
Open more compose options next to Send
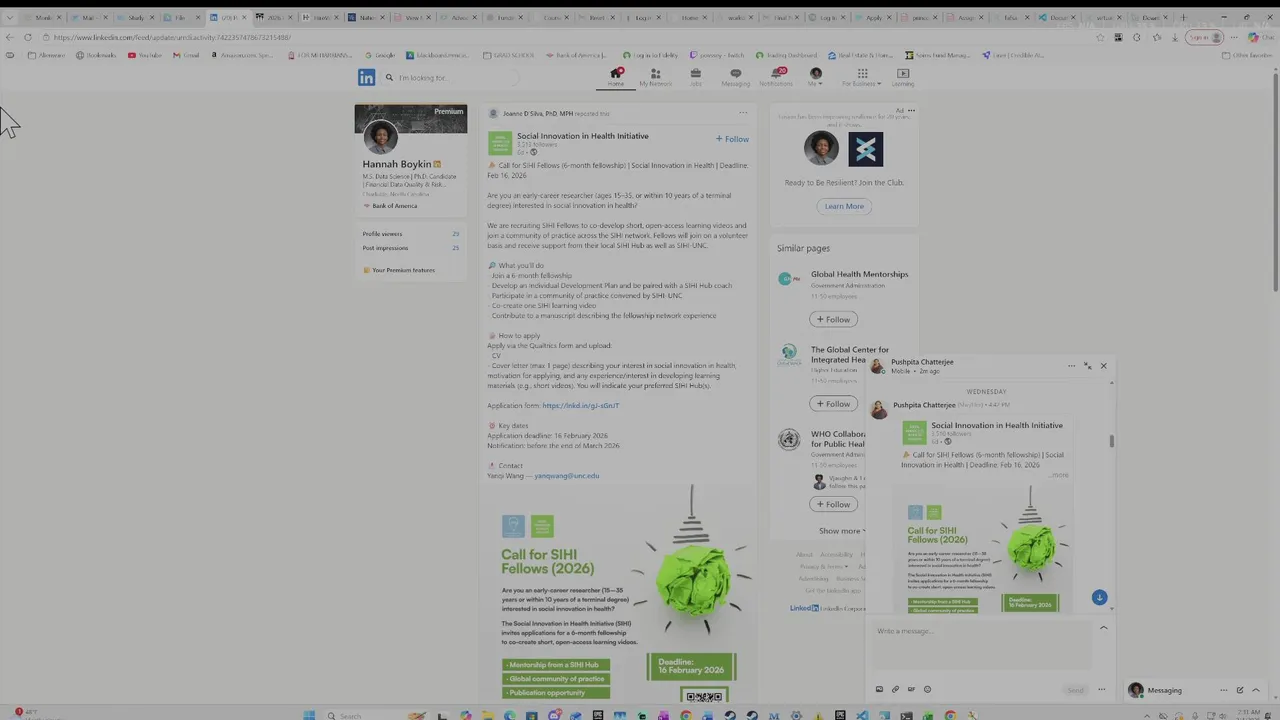[1102, 690]
